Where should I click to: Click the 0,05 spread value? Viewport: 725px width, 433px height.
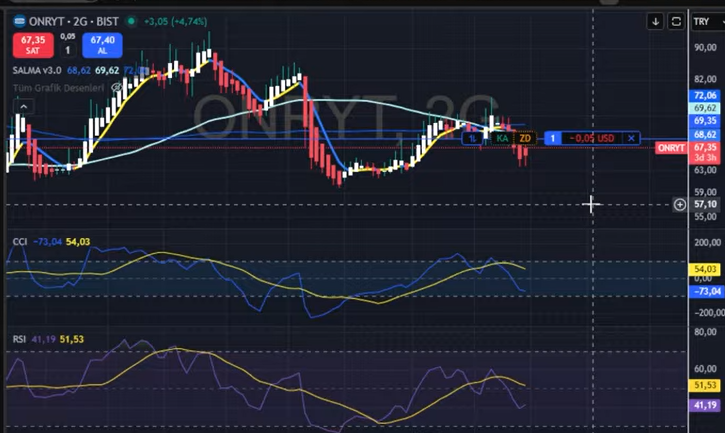point(68,36)
